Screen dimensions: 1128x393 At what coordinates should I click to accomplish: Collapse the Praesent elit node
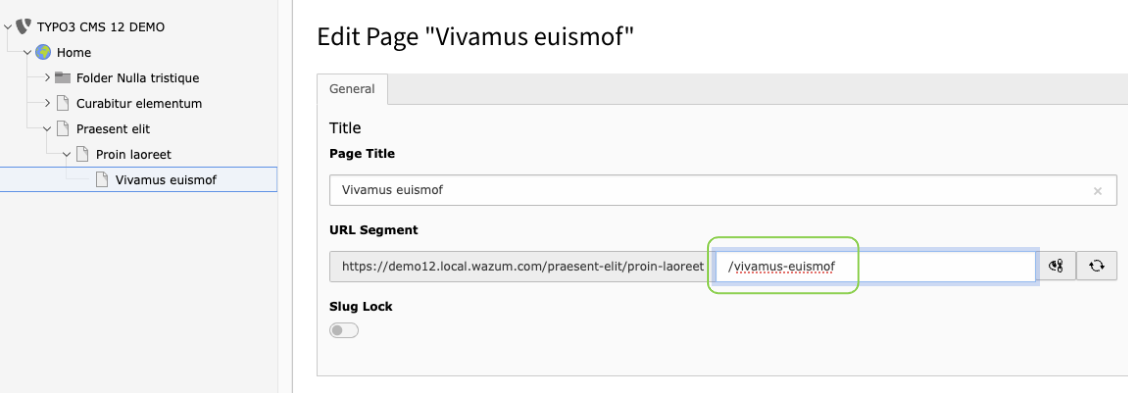(47, 129)
